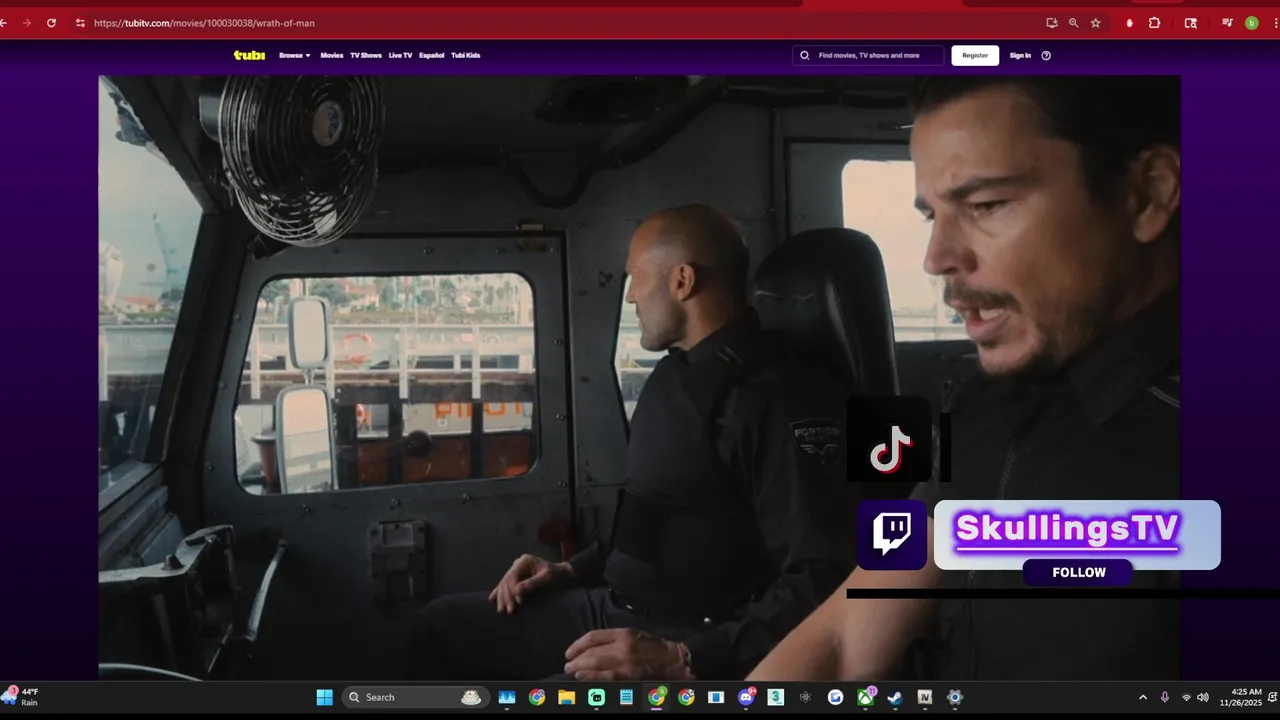
Task: Open the Tubi help question-mark icon
Action: point(1046,55)
